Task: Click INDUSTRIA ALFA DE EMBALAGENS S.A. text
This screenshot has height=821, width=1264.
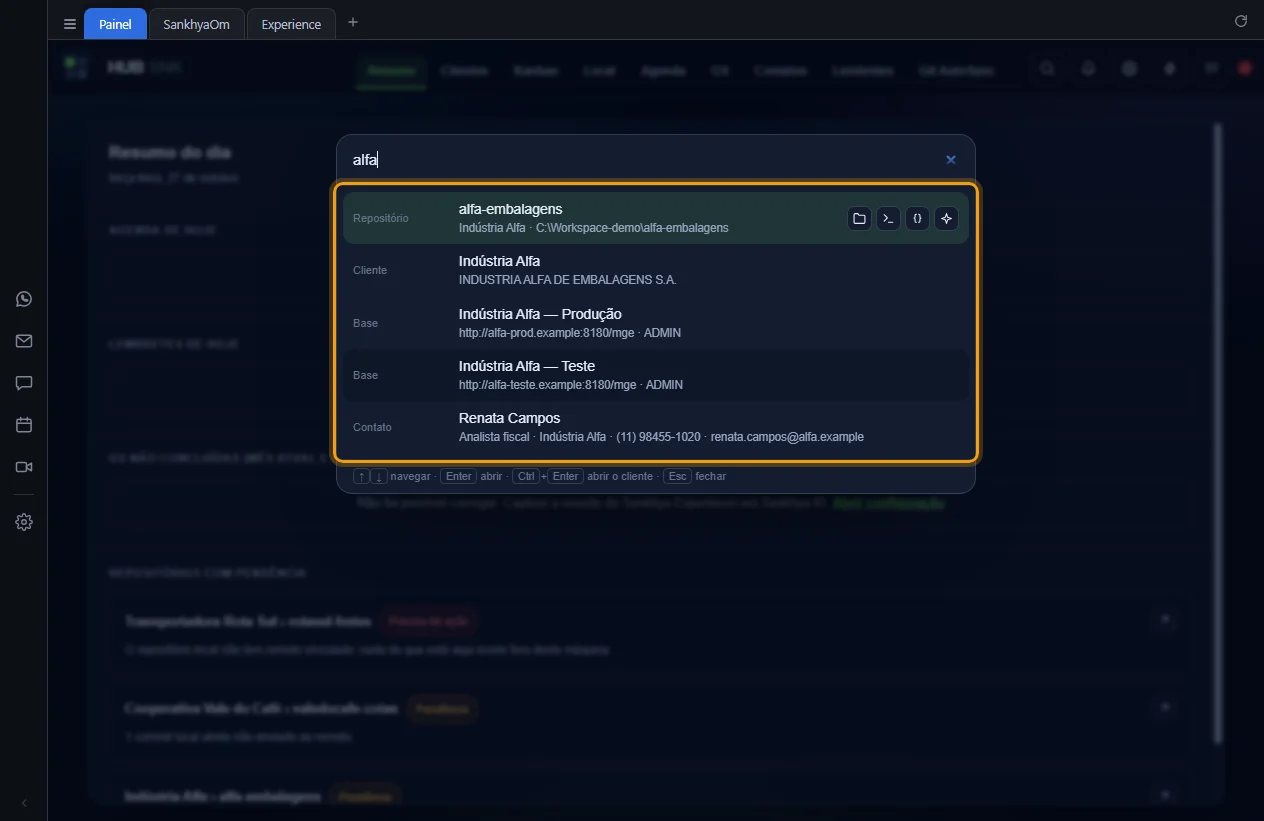Action: point(568,280)
